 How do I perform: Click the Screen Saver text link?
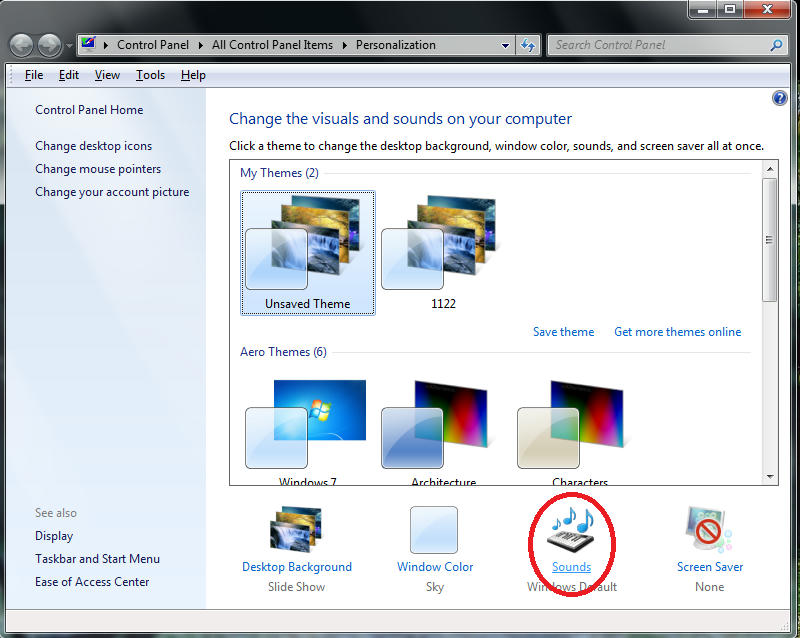(710, 567)
